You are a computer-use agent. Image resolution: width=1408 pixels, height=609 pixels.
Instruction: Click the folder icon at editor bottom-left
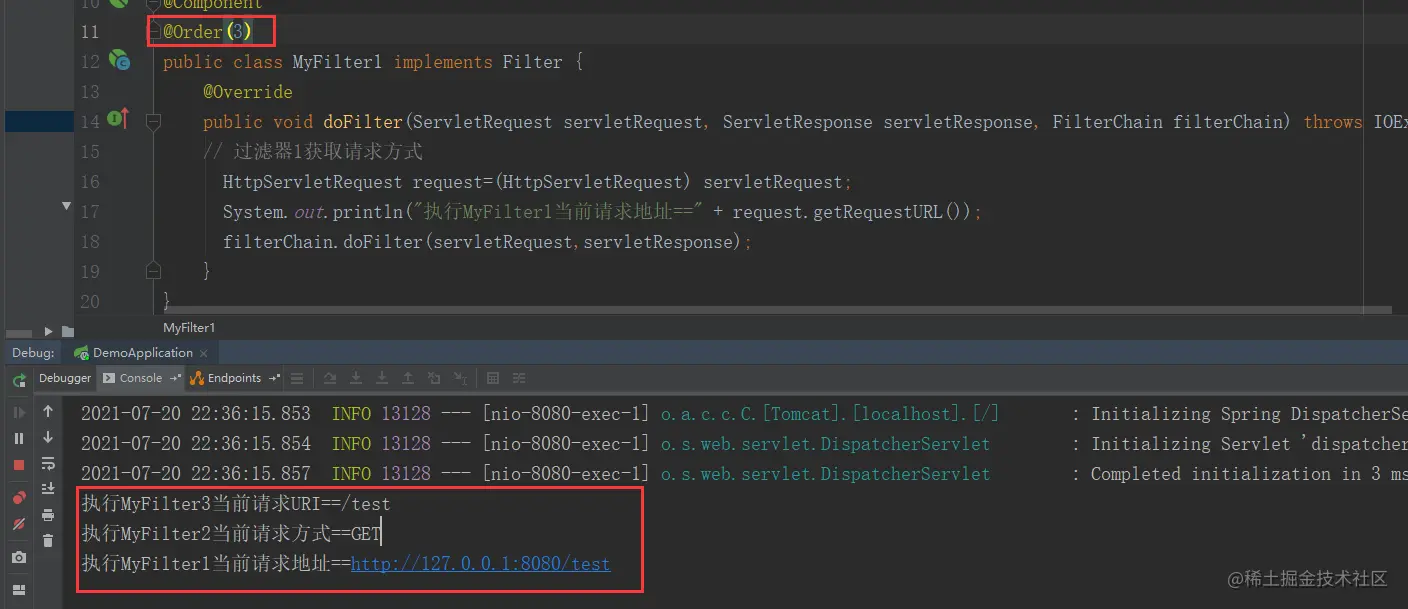point(67,331)
